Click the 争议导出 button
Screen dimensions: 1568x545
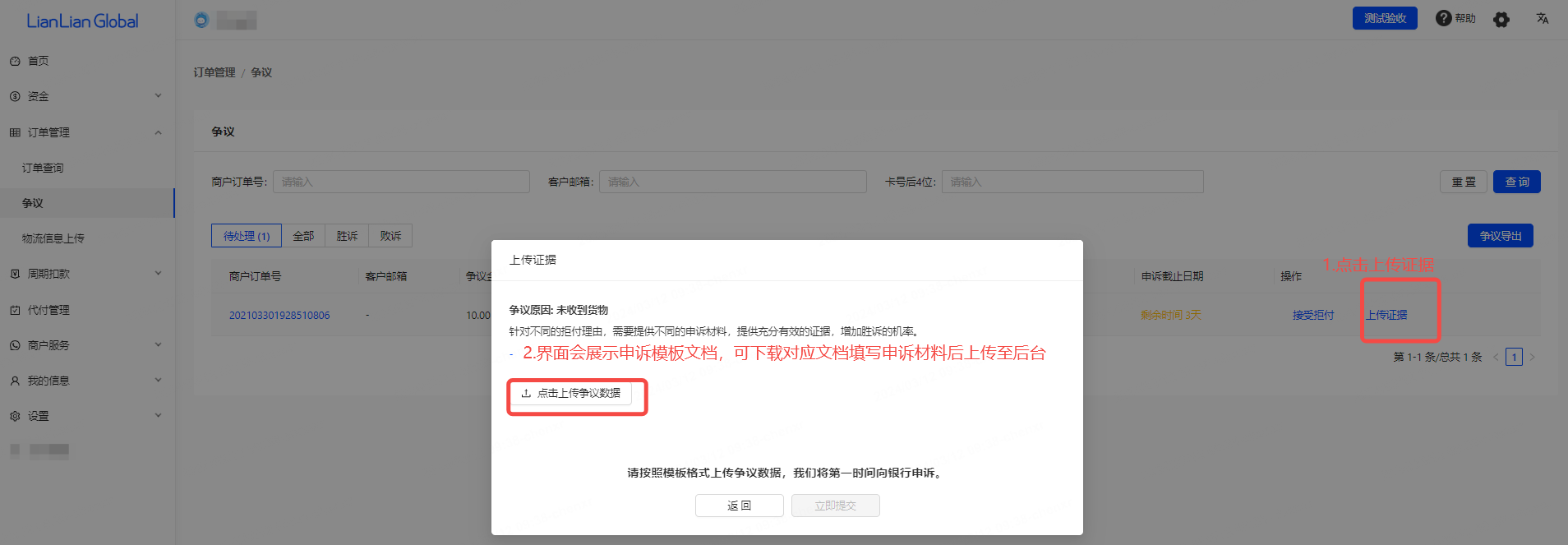[x=1501, y=236]
